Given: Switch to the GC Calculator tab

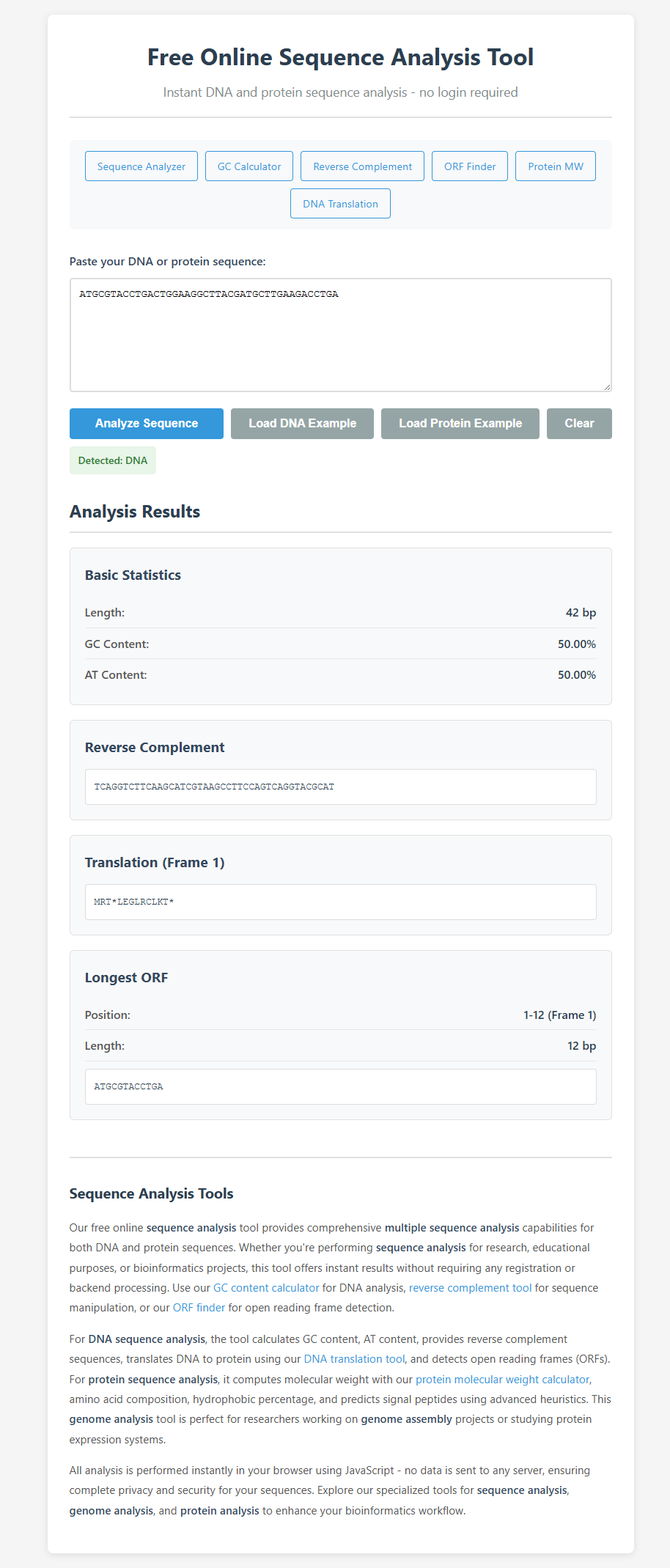Looking at the screenshot, I should 249,166.
